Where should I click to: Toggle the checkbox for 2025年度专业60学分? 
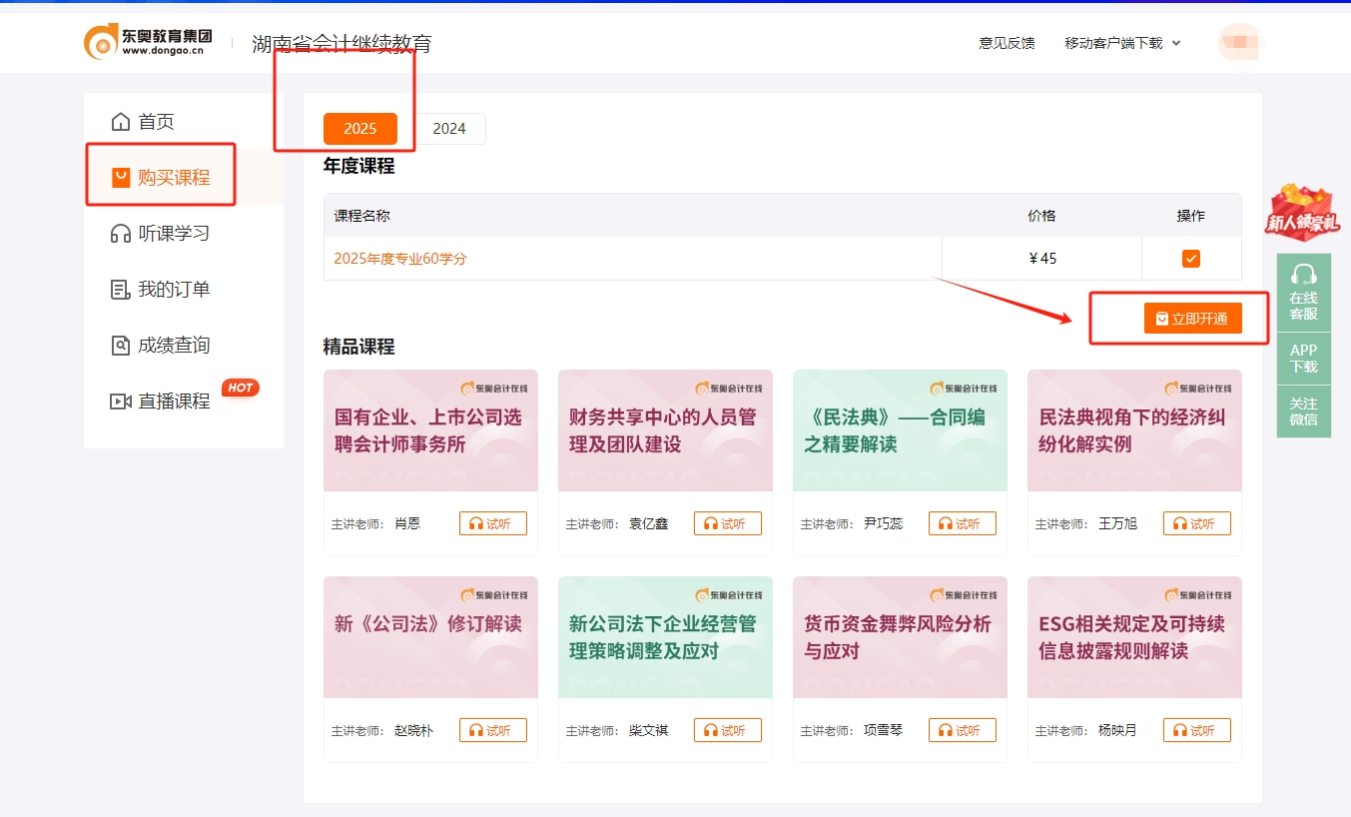coord(1190,258)
